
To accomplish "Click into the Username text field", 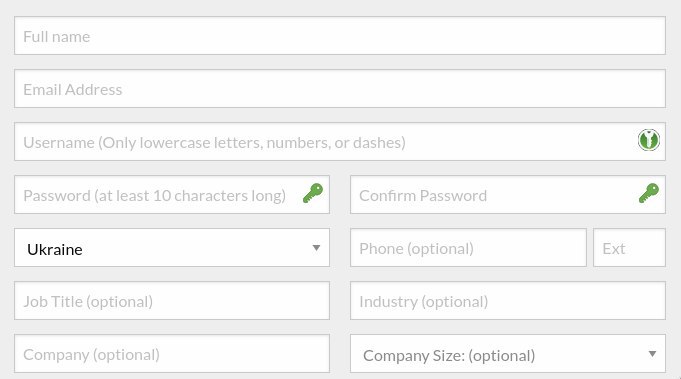I will (x=340, y=142).
